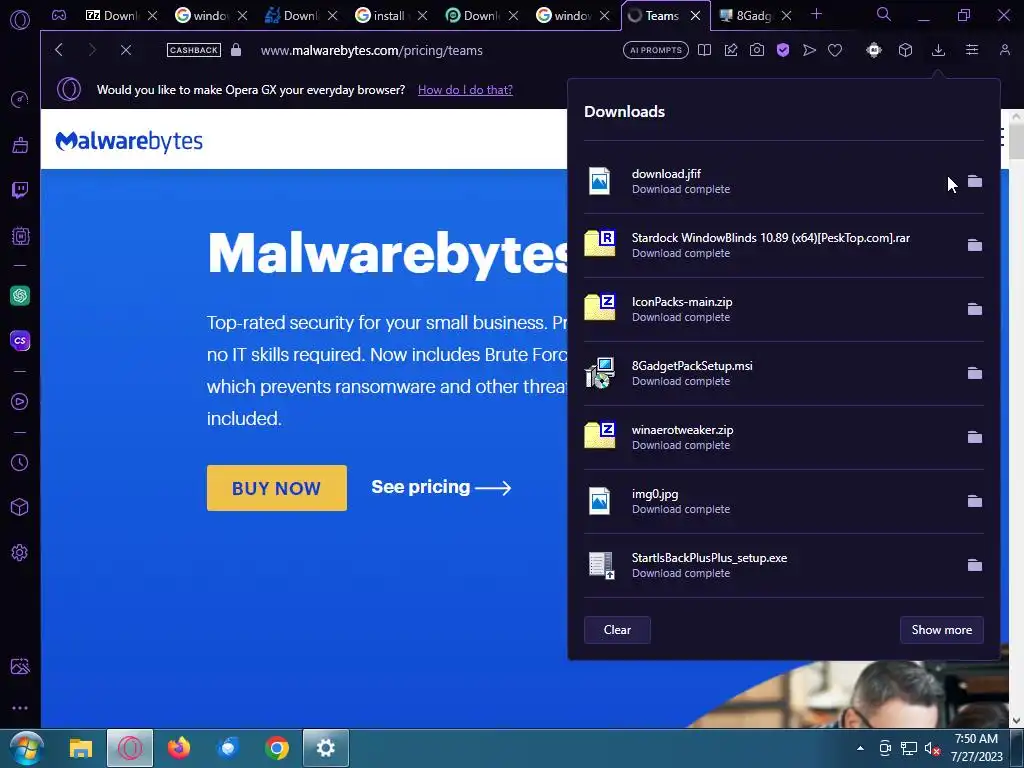Open the Player sidebar icon
Viewport: 1024px width, 768px height.
click(20, 402)
